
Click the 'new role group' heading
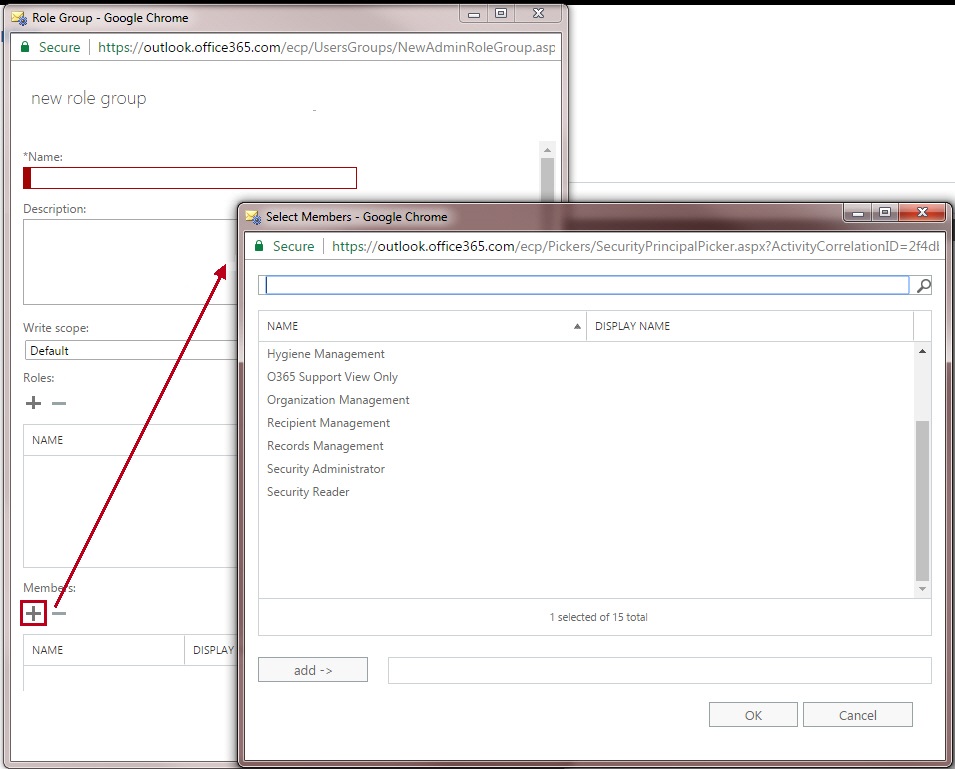[89, 99]
